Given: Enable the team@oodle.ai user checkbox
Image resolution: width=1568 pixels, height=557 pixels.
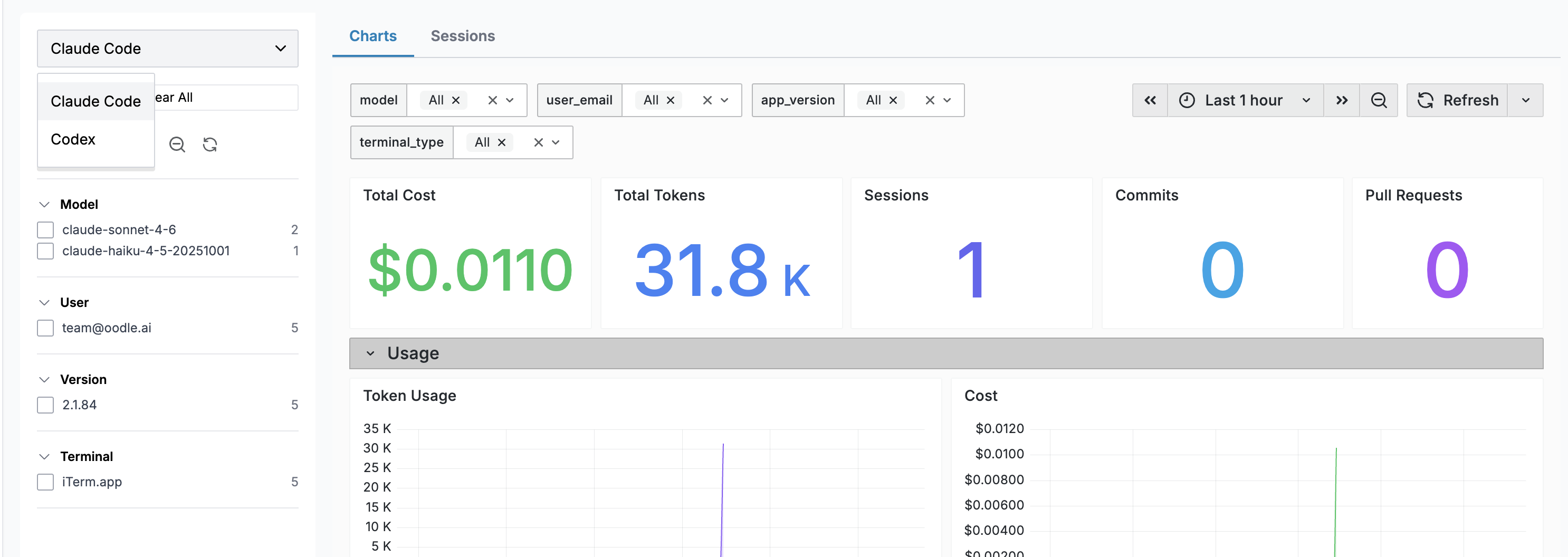Looking at the screenshot, I should coord(45,328).
